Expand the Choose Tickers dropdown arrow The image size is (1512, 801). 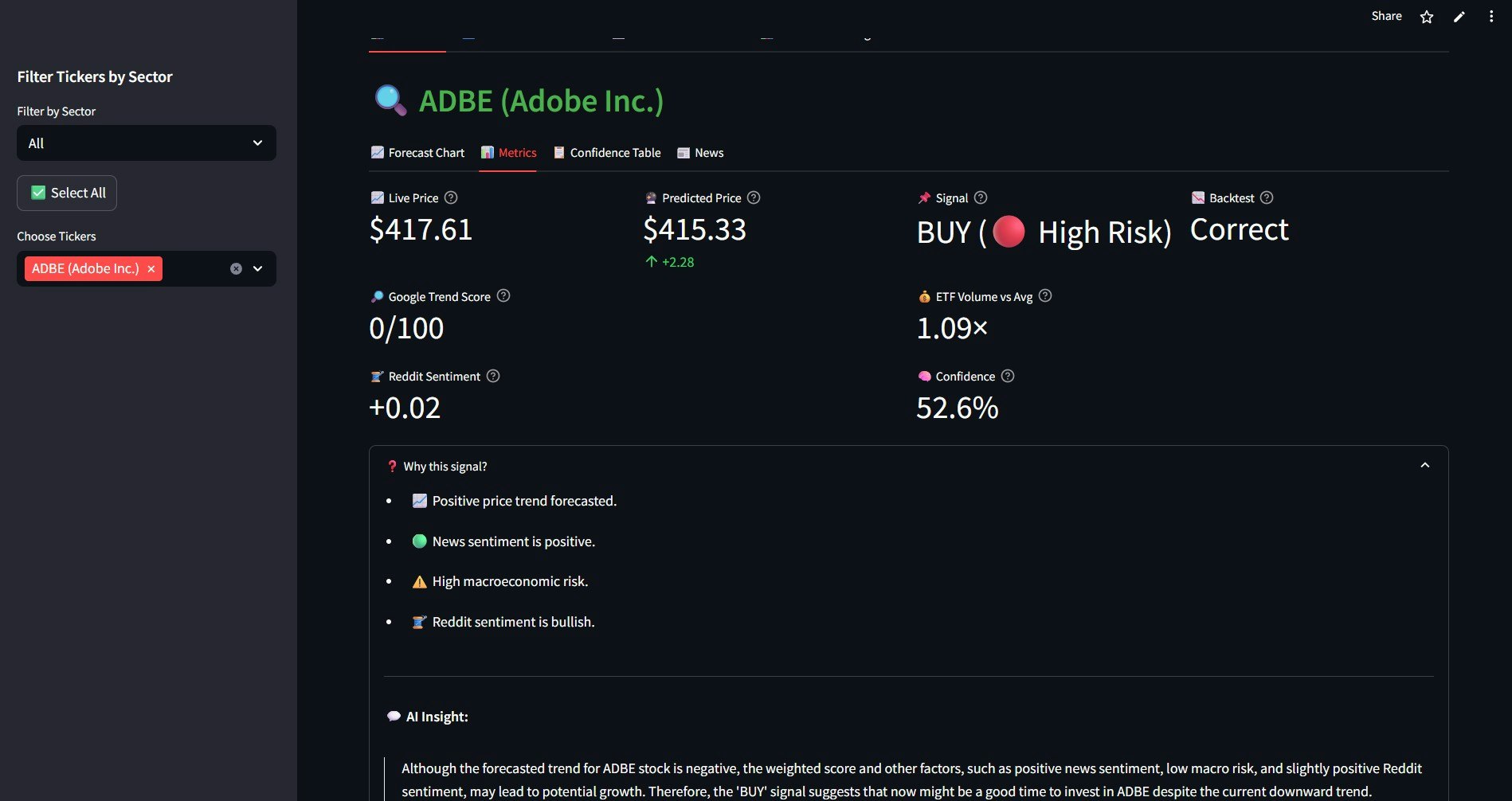258,269
